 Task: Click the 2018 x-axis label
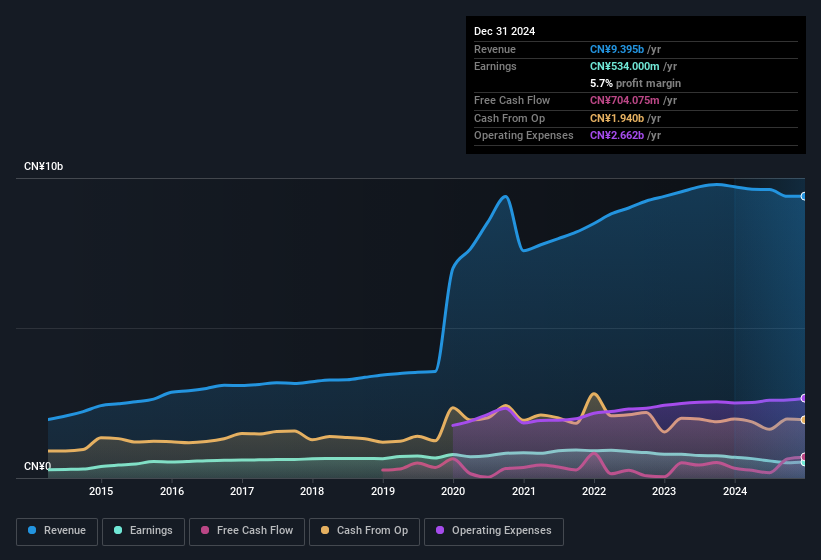click(x=312, y=491)
